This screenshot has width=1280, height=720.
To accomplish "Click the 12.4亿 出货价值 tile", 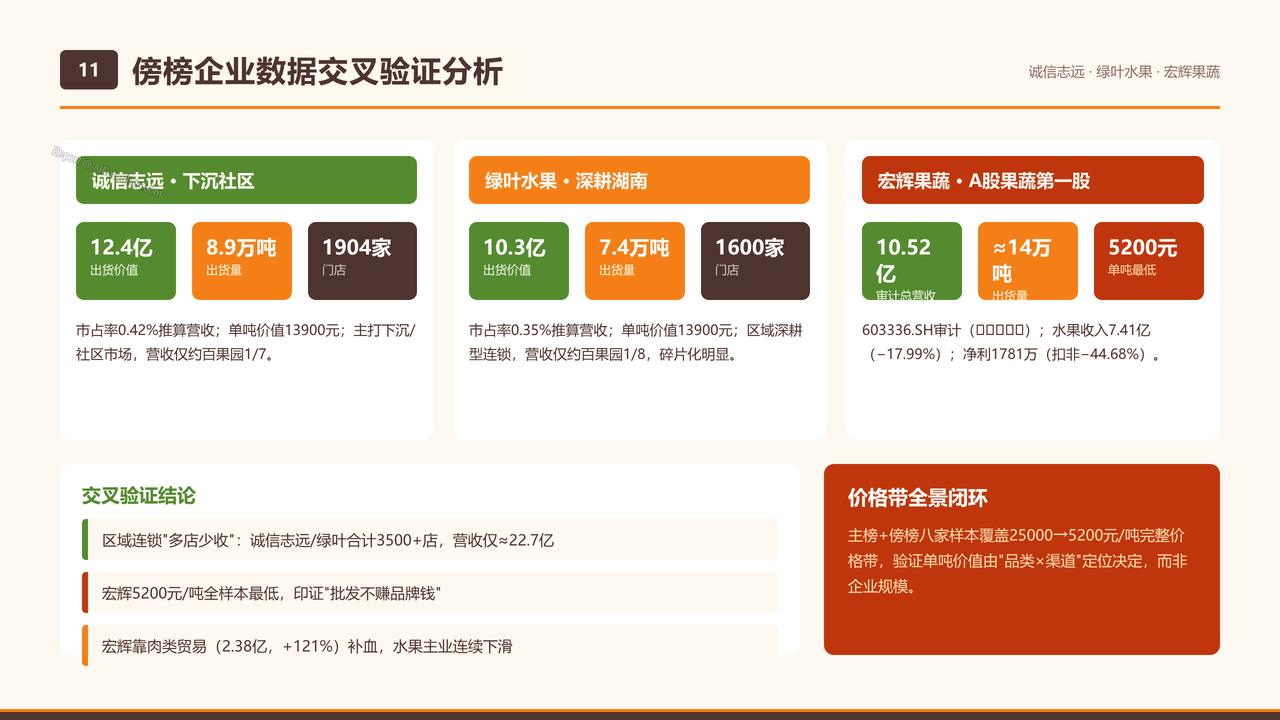I will (126, 261).
